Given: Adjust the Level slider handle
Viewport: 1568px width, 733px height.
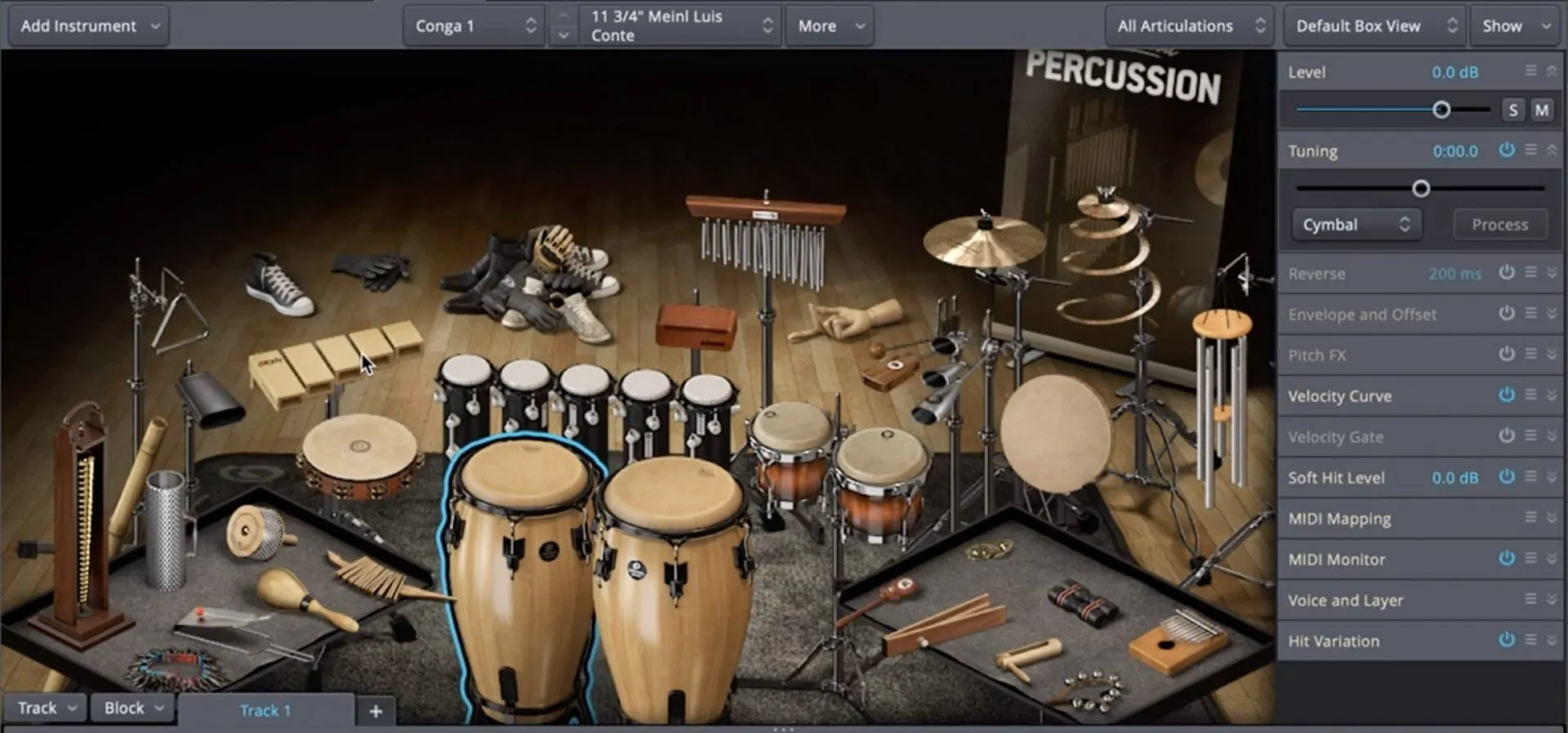Looking at the screenshot, I should click(1441, 110).
